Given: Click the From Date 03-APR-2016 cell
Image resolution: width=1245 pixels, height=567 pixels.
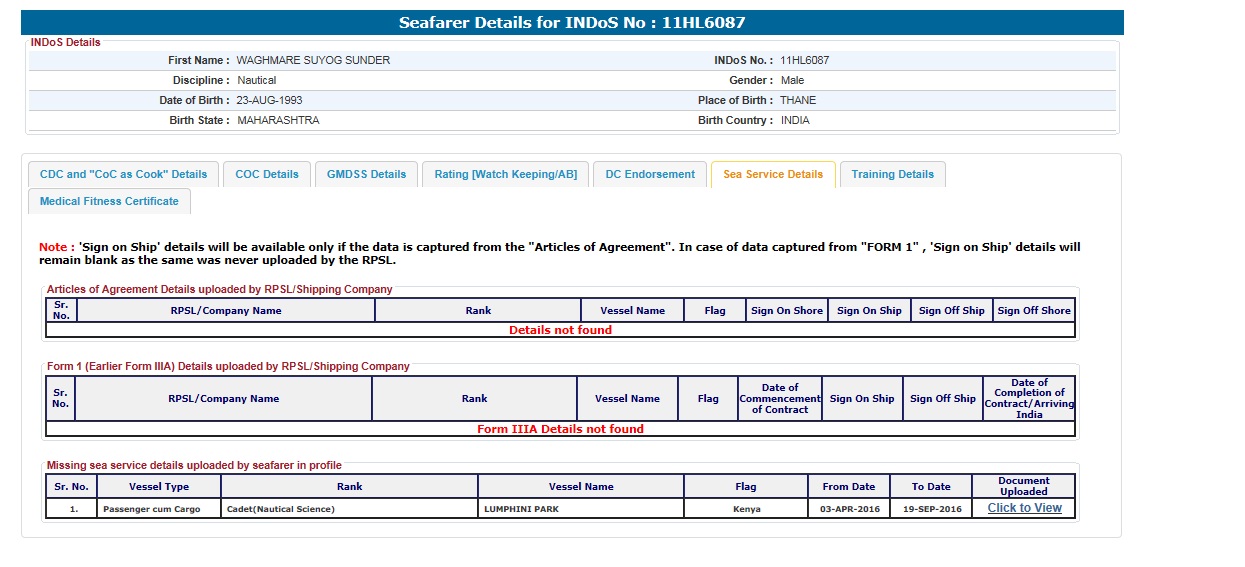Looking at the screenshot, I should (x=848, y=509).
